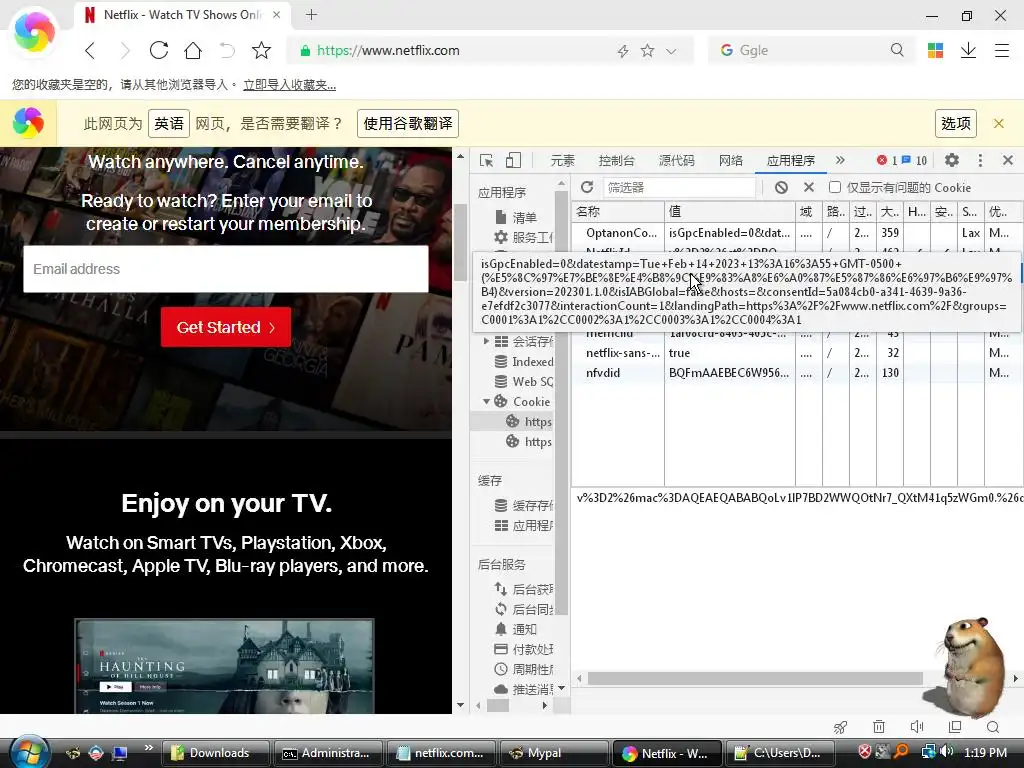Expand the address bar dropdown chevron
Image resolution: width=1024 pixels, height=768 pixels.
(x=671, y=51)
